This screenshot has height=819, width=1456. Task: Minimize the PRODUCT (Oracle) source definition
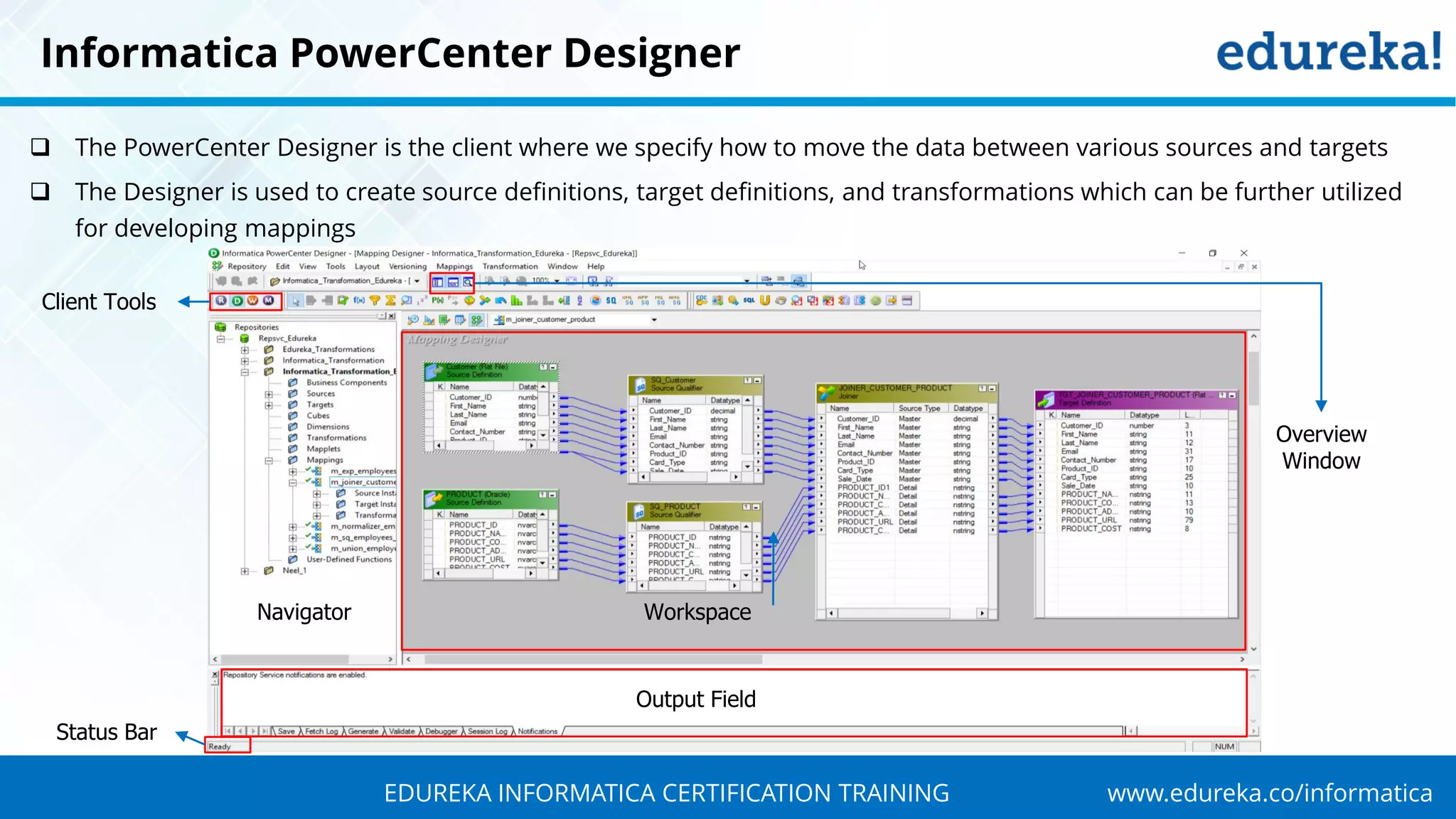coord(552,495)
